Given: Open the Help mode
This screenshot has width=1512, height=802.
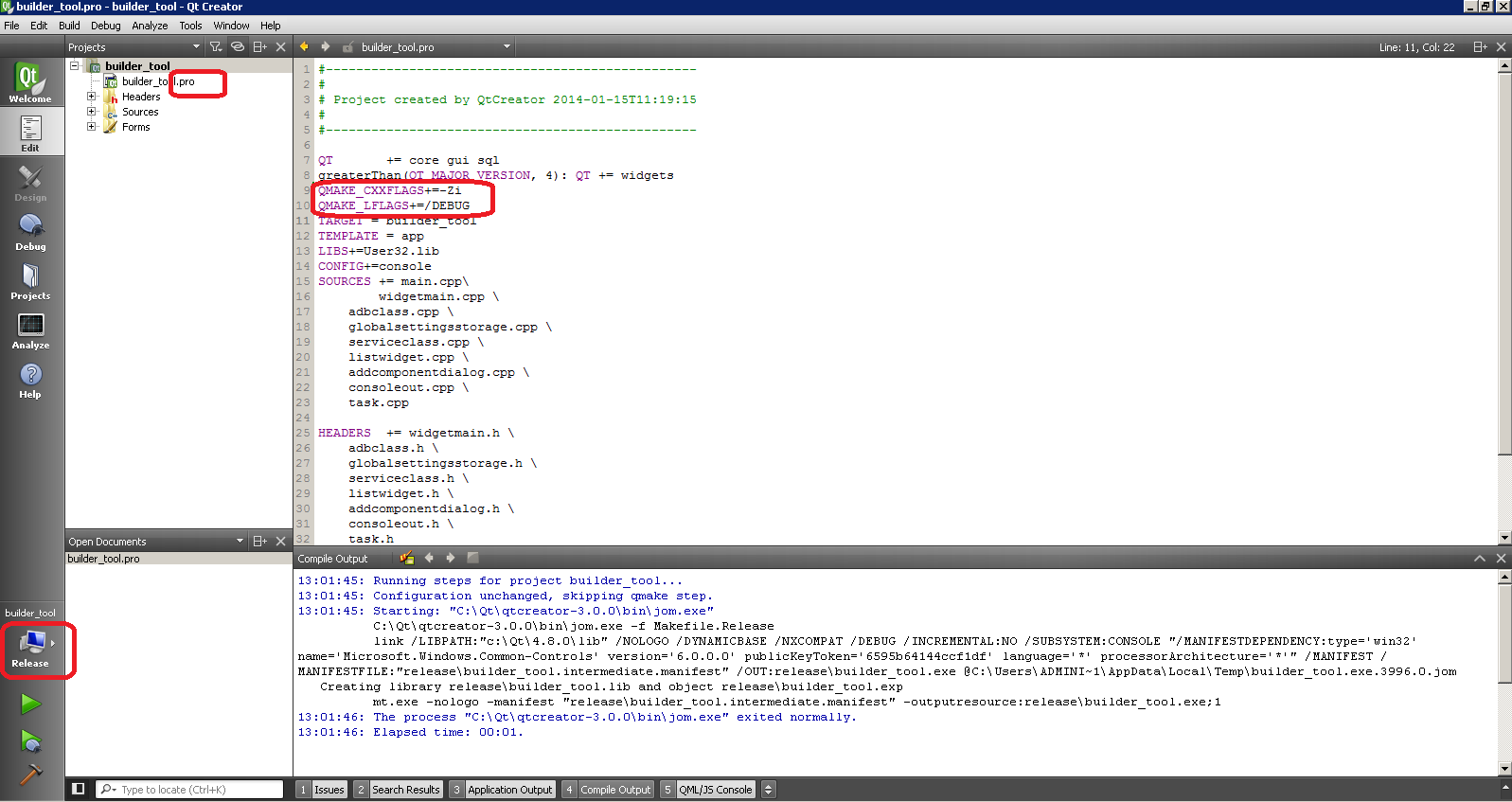Looking at the screenshot, I should (x=31, y=378).
